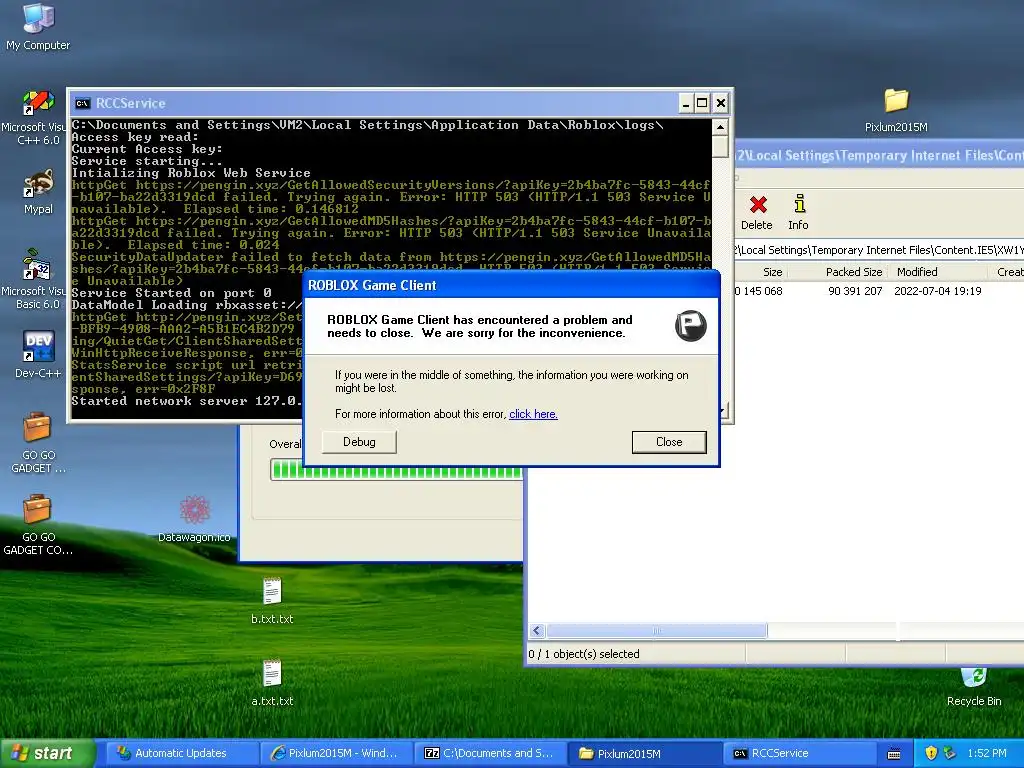Open the My Computer desktop icon
Viewport: 1024px width, 768px height.
[38, 26]
